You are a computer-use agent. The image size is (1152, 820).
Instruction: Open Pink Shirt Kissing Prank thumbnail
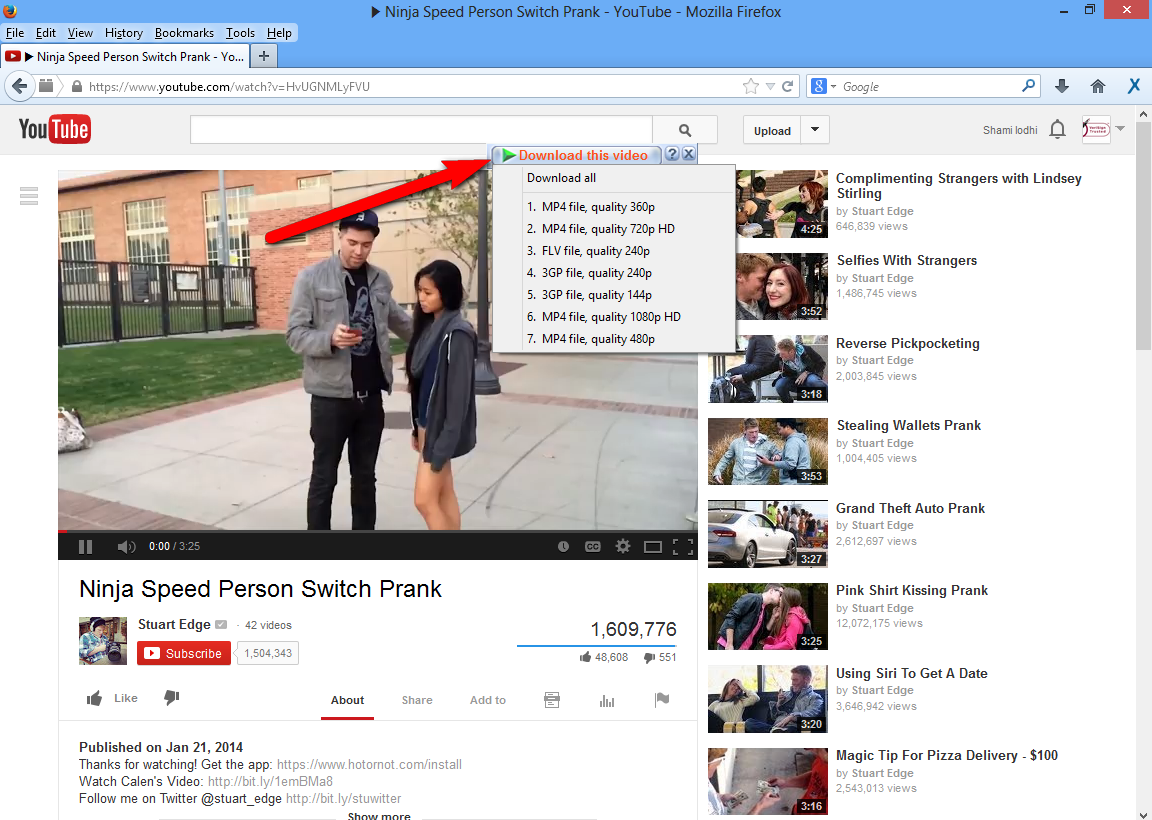tap(768, 616)
